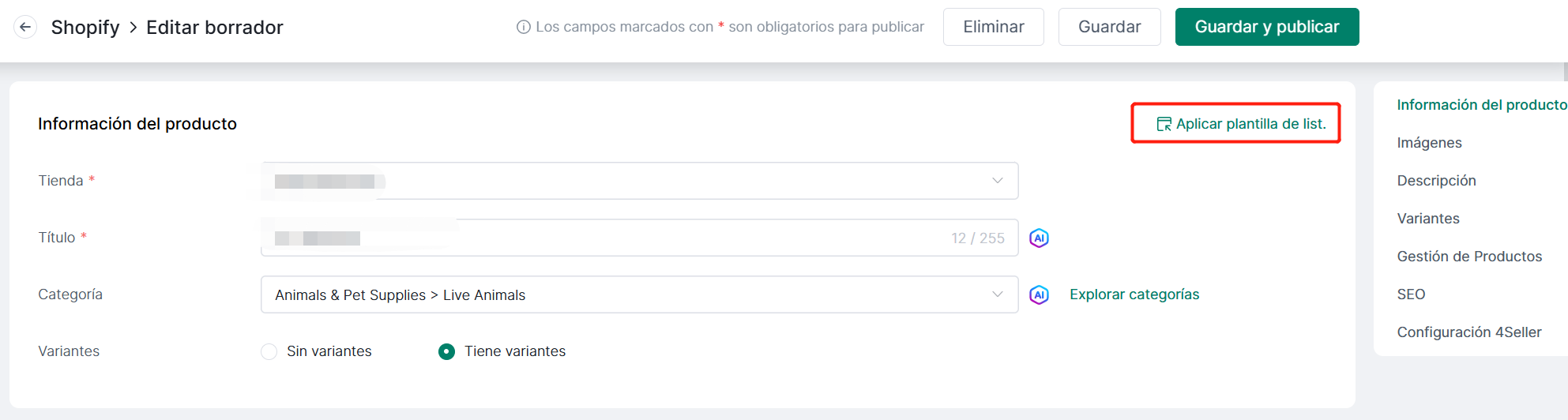Click the Eliminar button
Image resolution: width=1568 pixels, height=420 pixels.
coord(994,27)
